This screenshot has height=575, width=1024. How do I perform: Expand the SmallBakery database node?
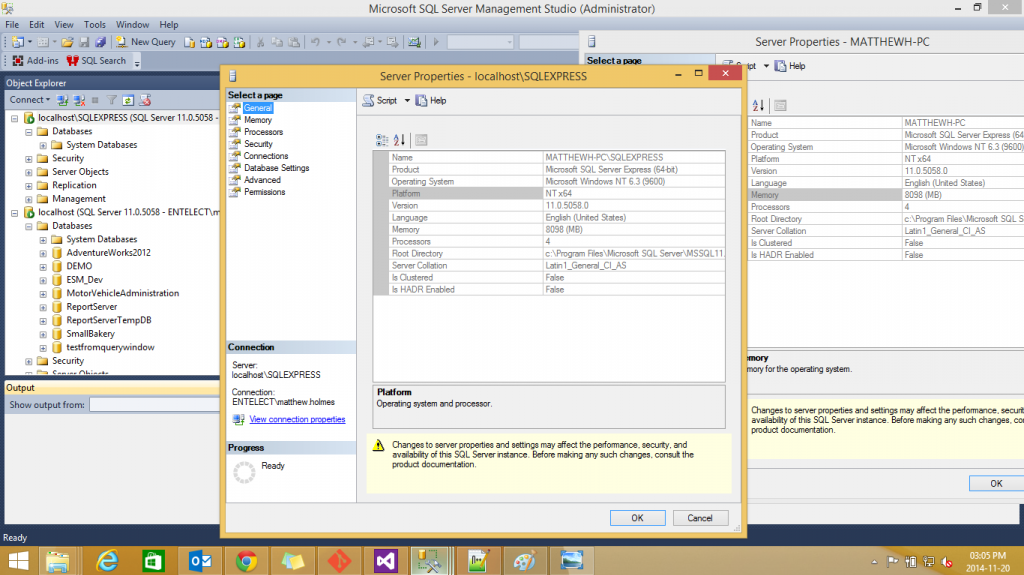(x=43, y=334)
